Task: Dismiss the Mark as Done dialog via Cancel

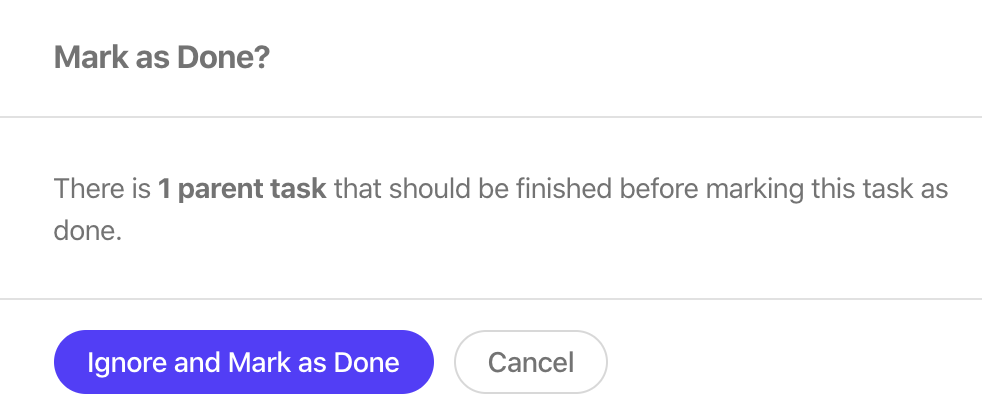Action: [x=530, y=362]
